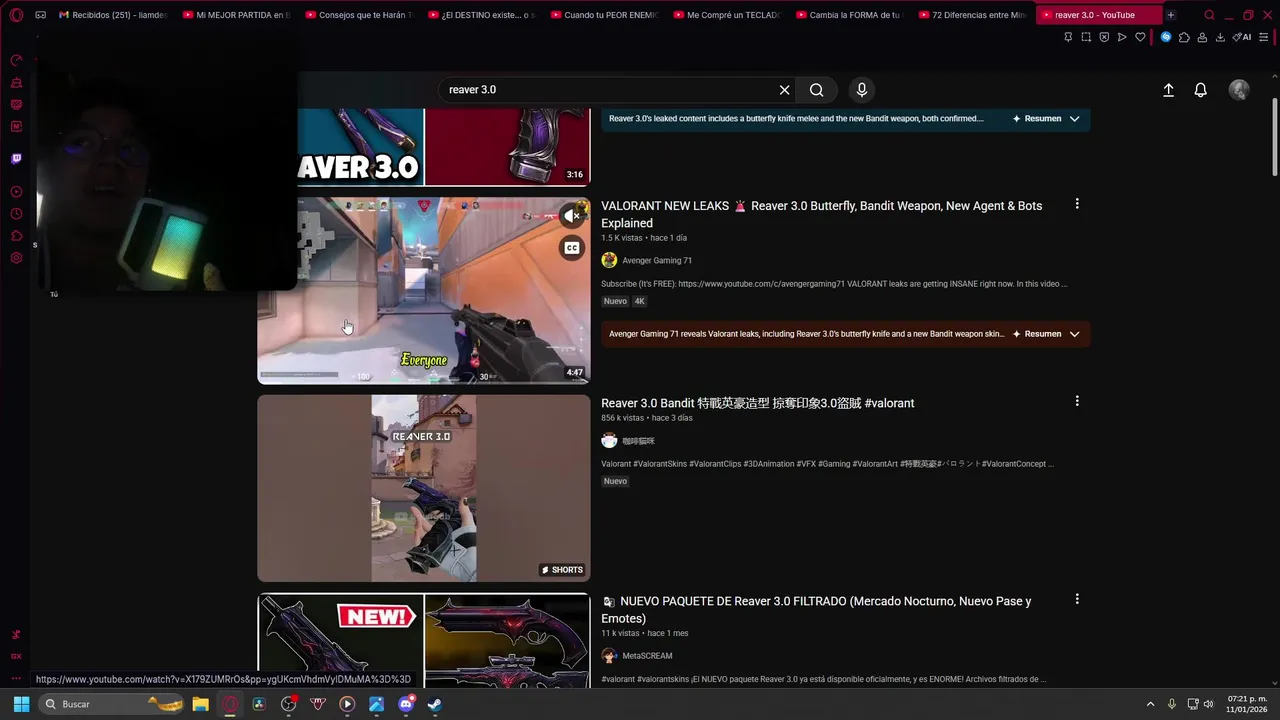Clear the search text with the X
The image size is (1280, 720).
pyautogui.click(x=785, y=90)
